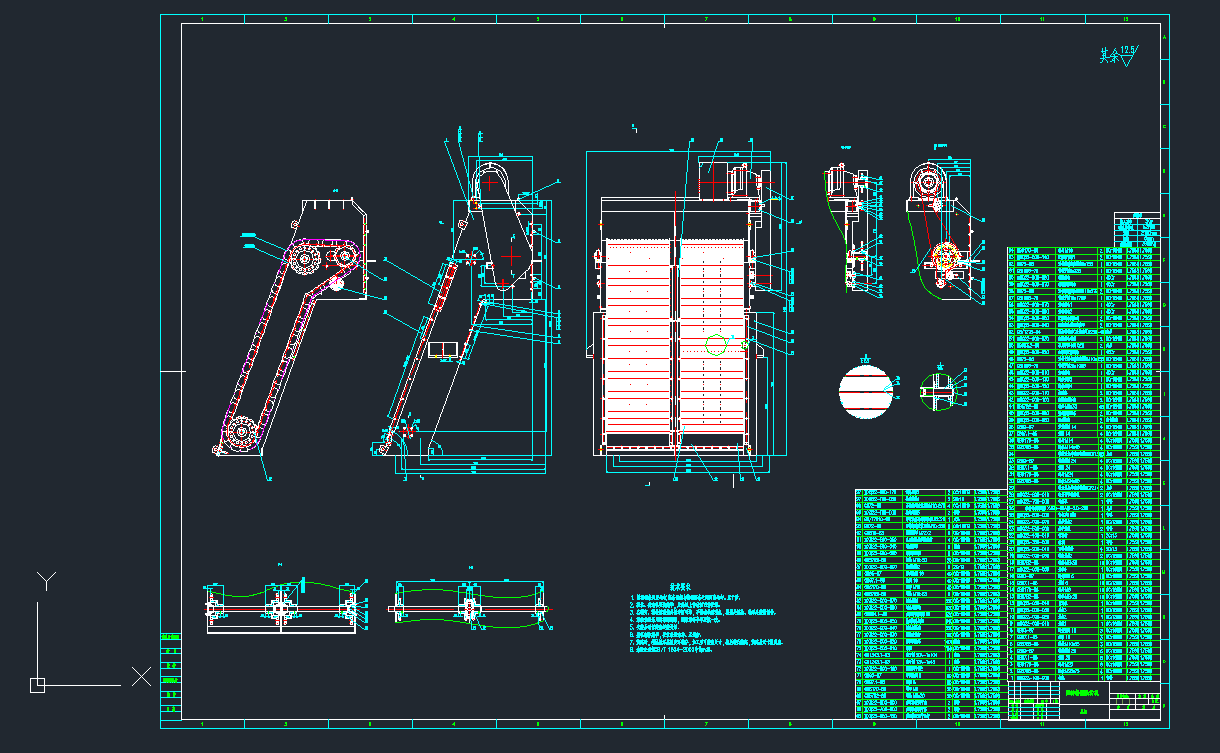
Task: Click the Y axis label of the UCS icon
Action: pyautogui.click(x=45, y=581)
